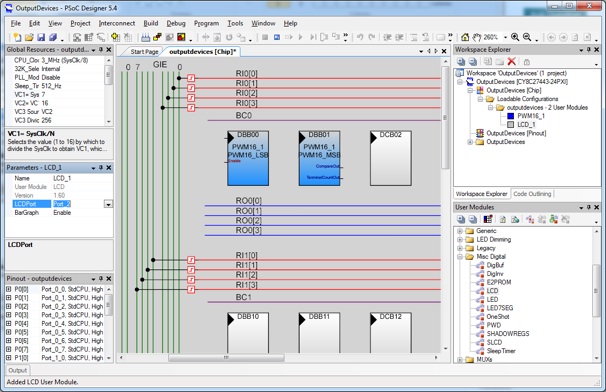Expand the LED Dimming folder
606x392 pixels.
coord(460,240)
